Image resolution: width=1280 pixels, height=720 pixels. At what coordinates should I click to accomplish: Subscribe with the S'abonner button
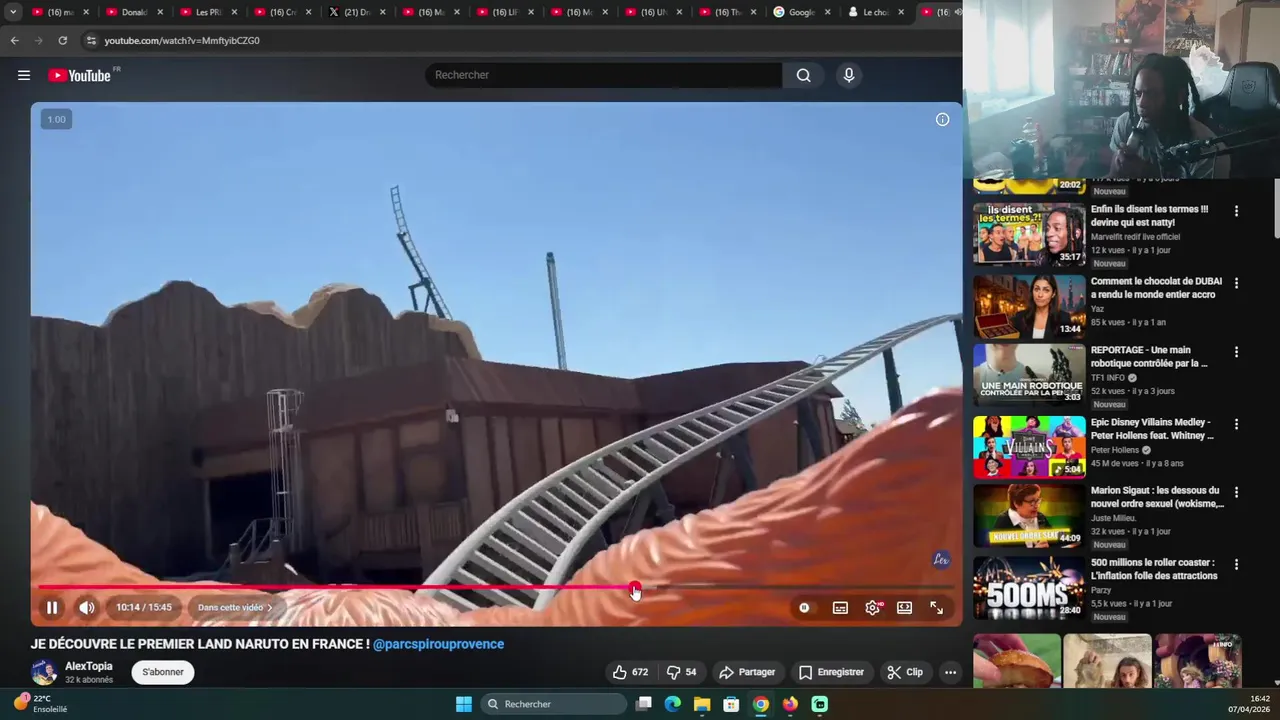163,672
